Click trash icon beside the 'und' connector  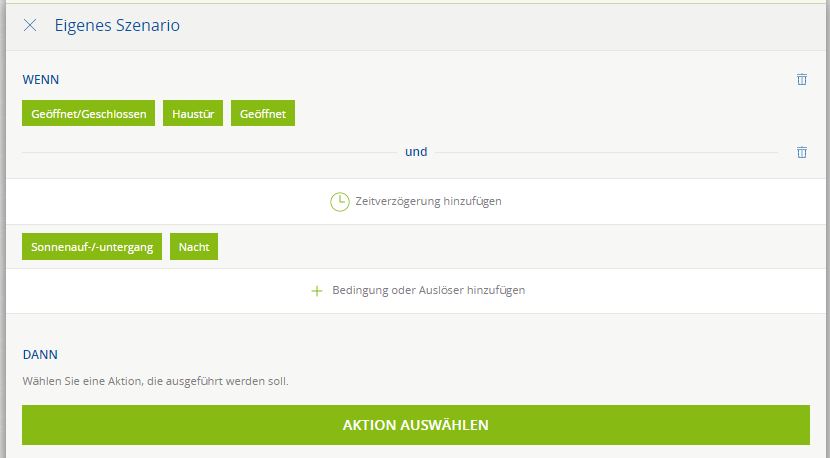801,152
